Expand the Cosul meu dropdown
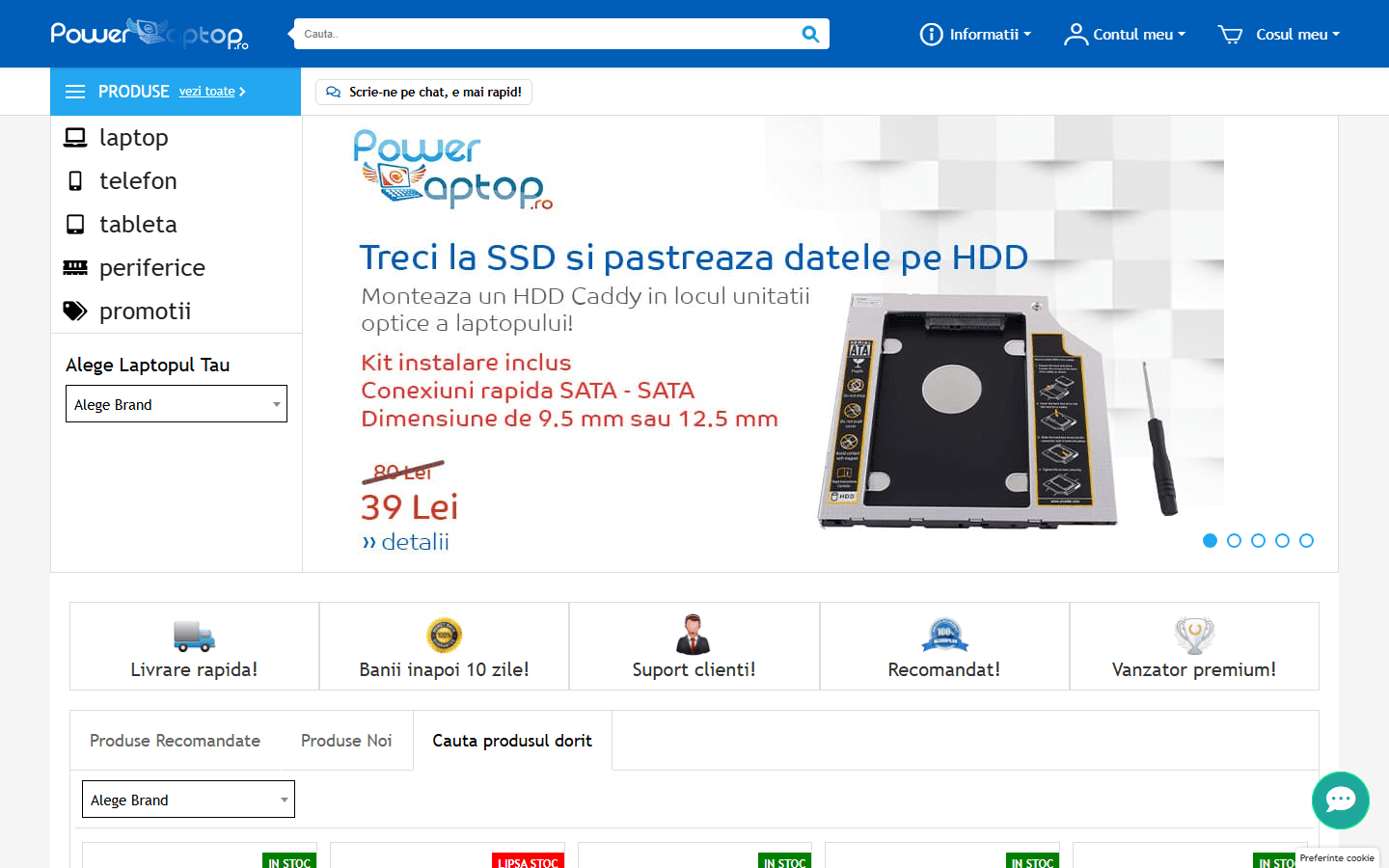Image resolution: width=1389 pixels, height=868 pixels. [x=1279, y=35]
